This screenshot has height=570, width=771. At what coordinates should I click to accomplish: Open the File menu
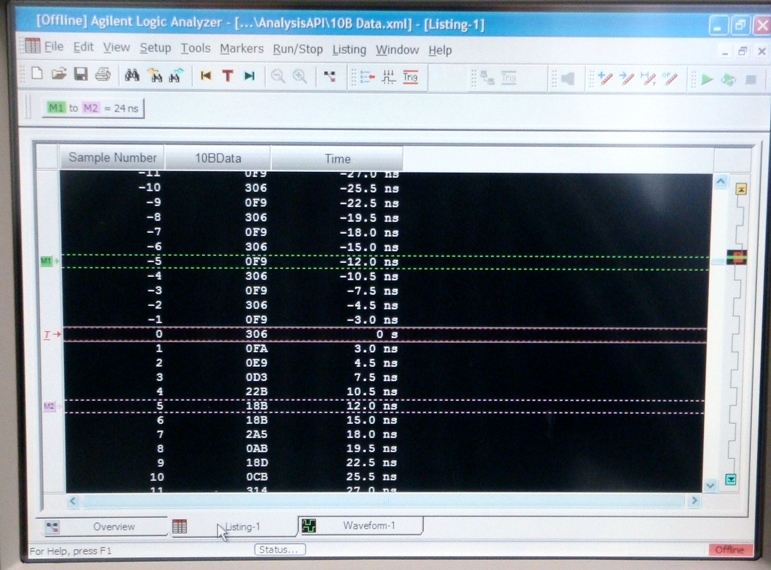point(54,47)
